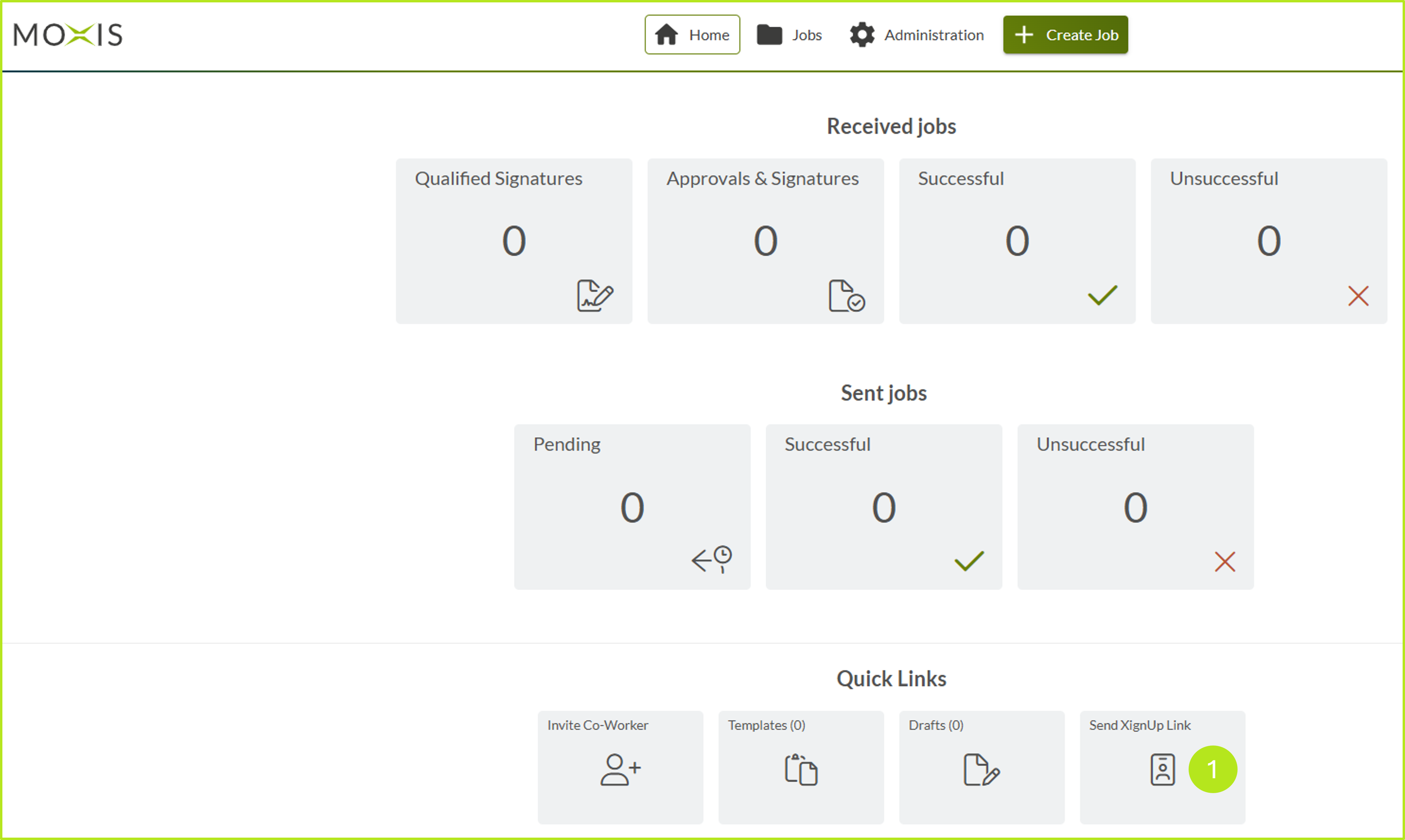Click the Drafts (0) quick link label
1405x840 pixels.
tap(935, 725)
